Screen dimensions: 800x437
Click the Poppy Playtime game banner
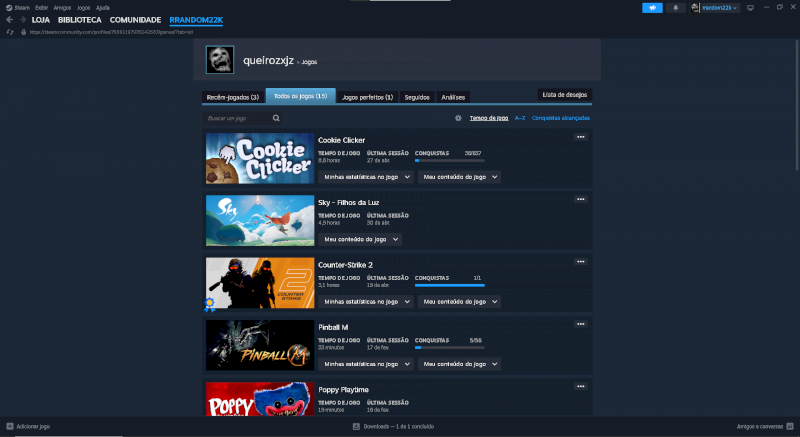(x=260, y=399)
